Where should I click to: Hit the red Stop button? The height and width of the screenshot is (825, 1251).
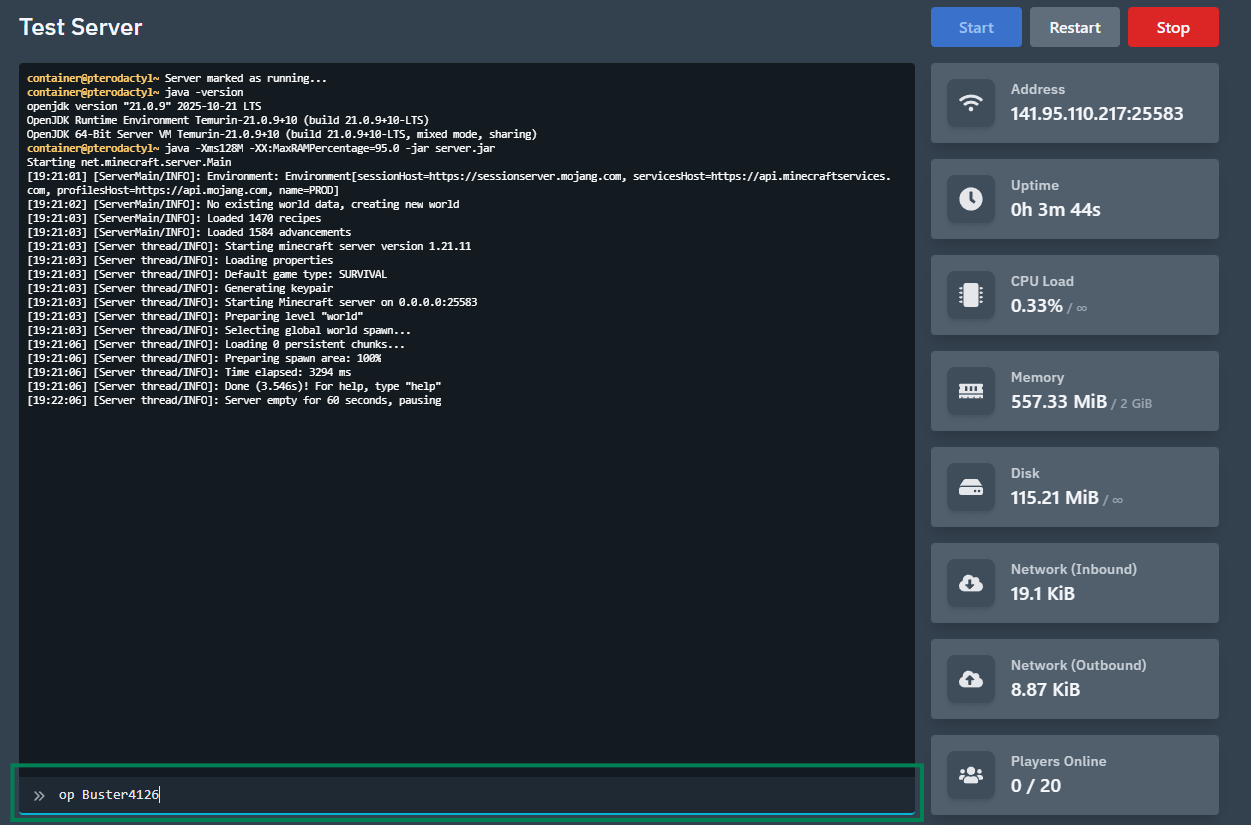(x=1172, y=27)
